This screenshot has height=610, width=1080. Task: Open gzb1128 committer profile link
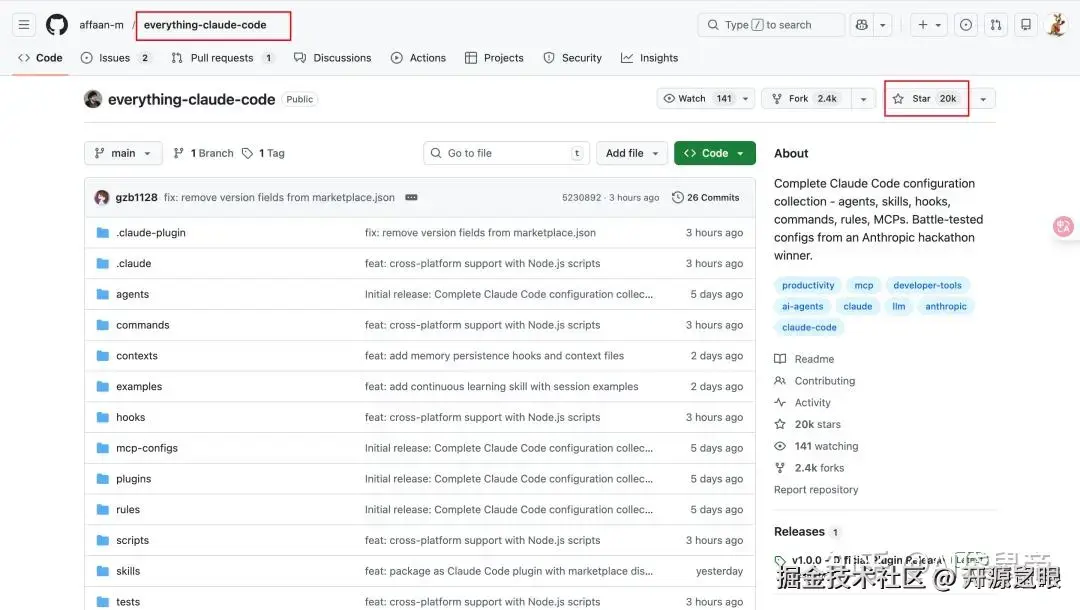pyautogui.click(x=136, y=198)
